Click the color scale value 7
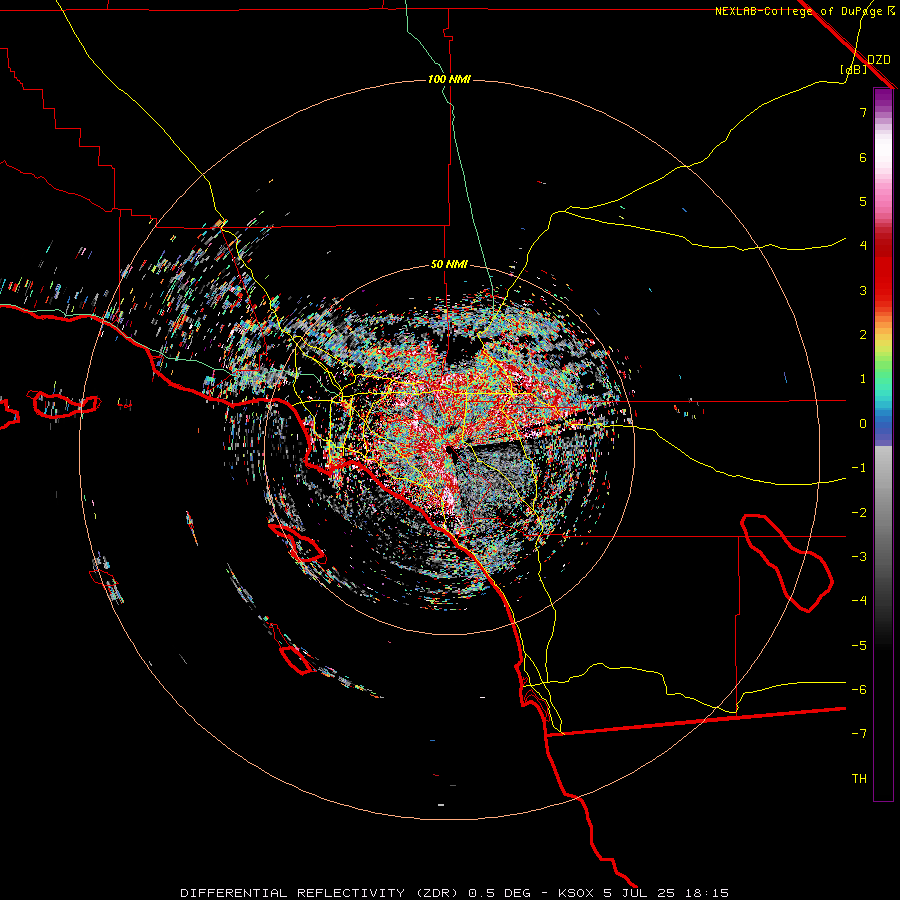 [863, 112]
